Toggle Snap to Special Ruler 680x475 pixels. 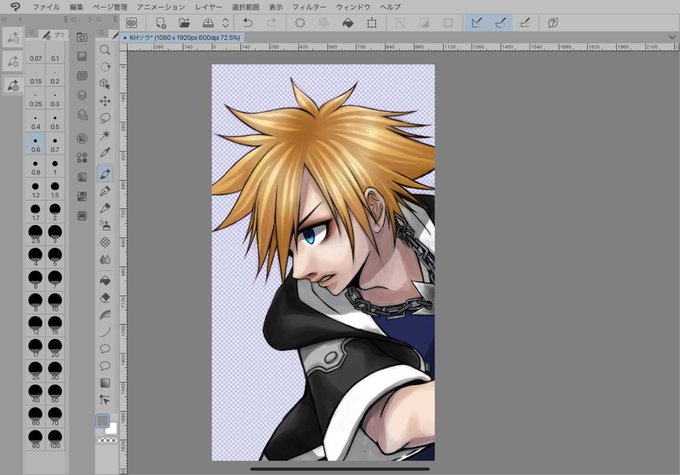[500, 23]
